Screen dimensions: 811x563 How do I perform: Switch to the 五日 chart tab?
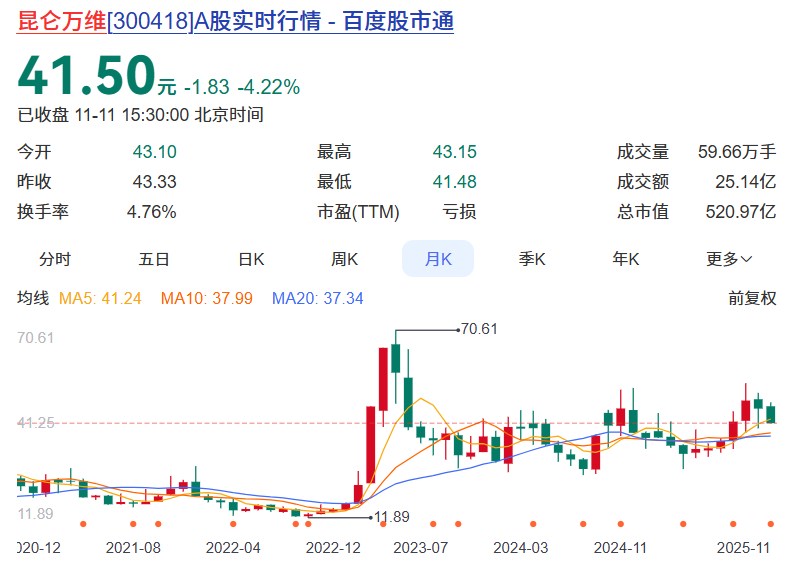(x=154, y=258)
